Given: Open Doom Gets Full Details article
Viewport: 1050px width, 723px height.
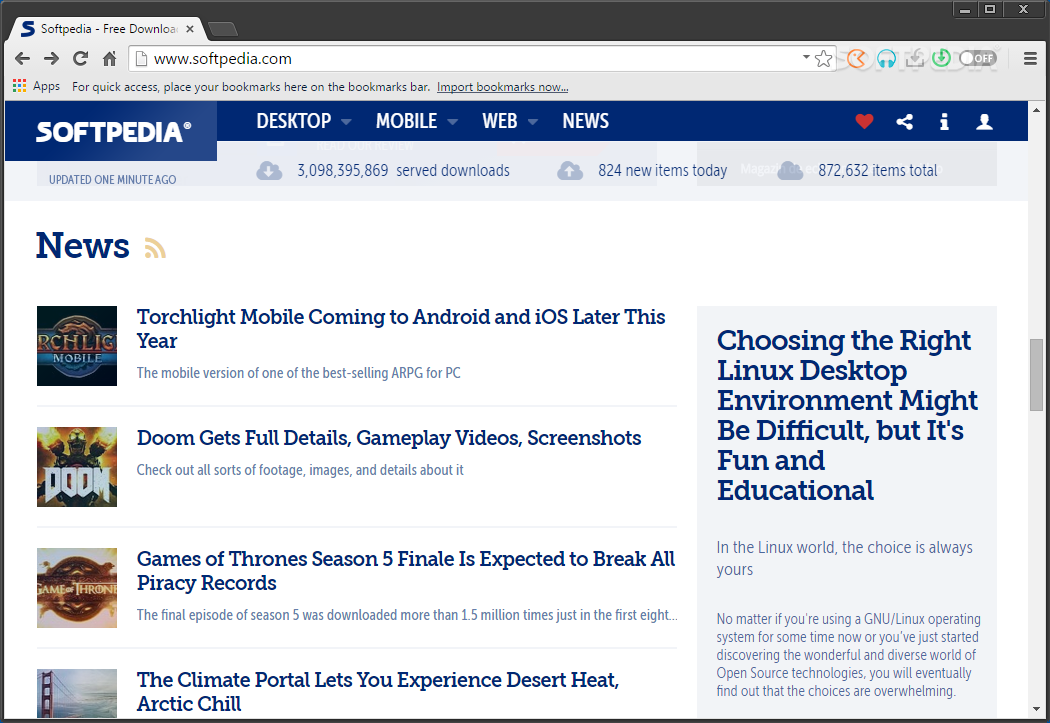Looking at the screenshot, I should (x=389, y=438).
